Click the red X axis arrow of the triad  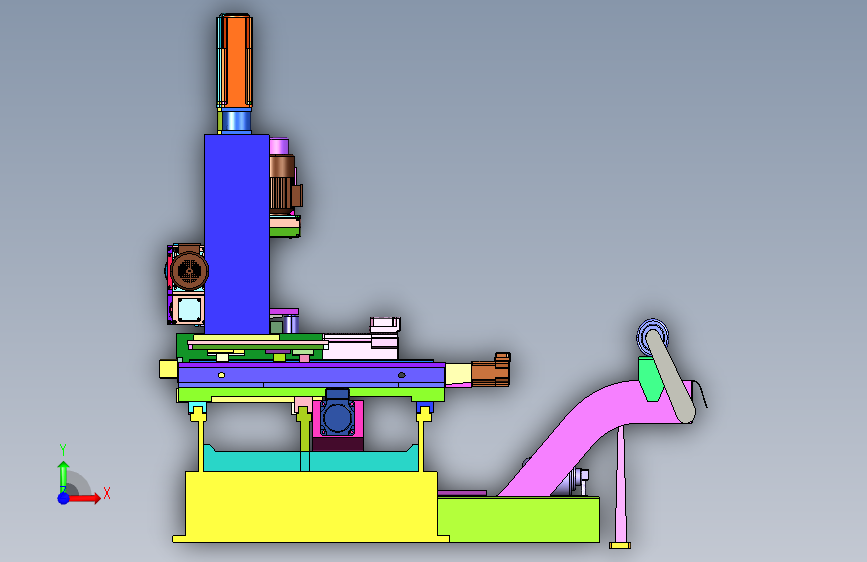coord(86,498)
